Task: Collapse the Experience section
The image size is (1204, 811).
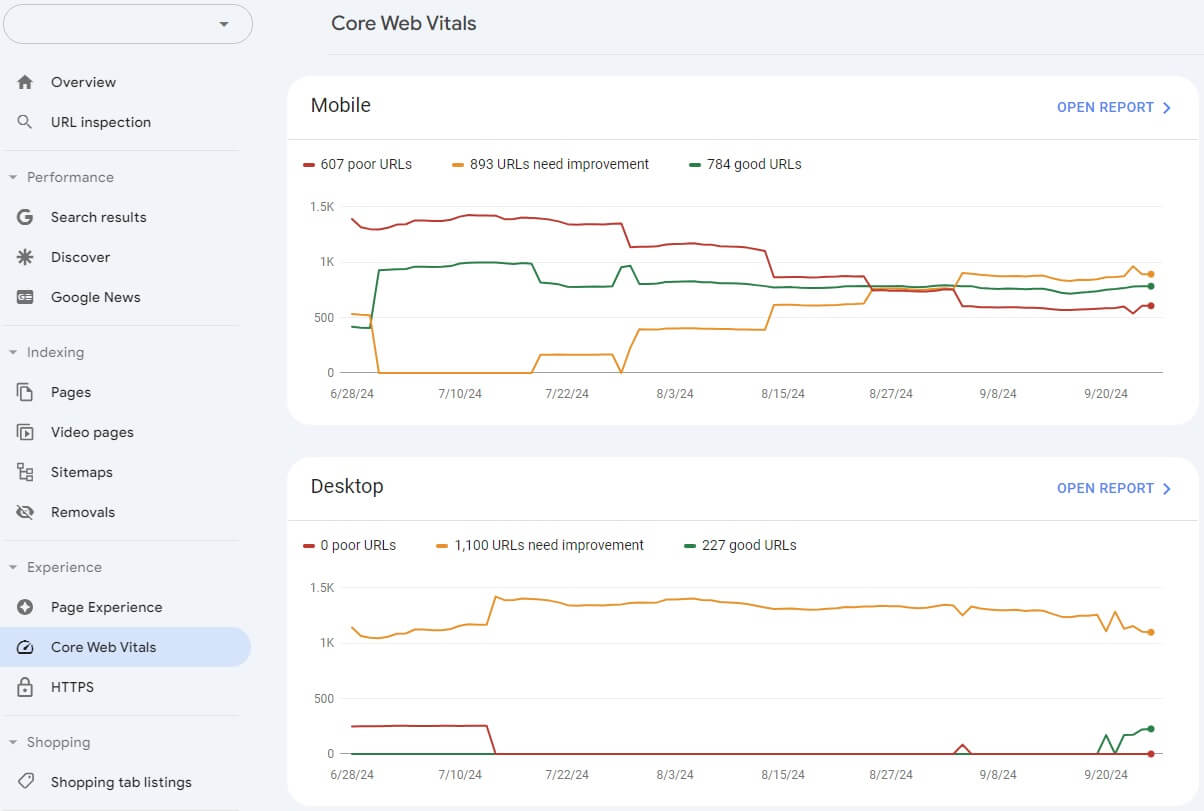Action: (x=13, y=567)
